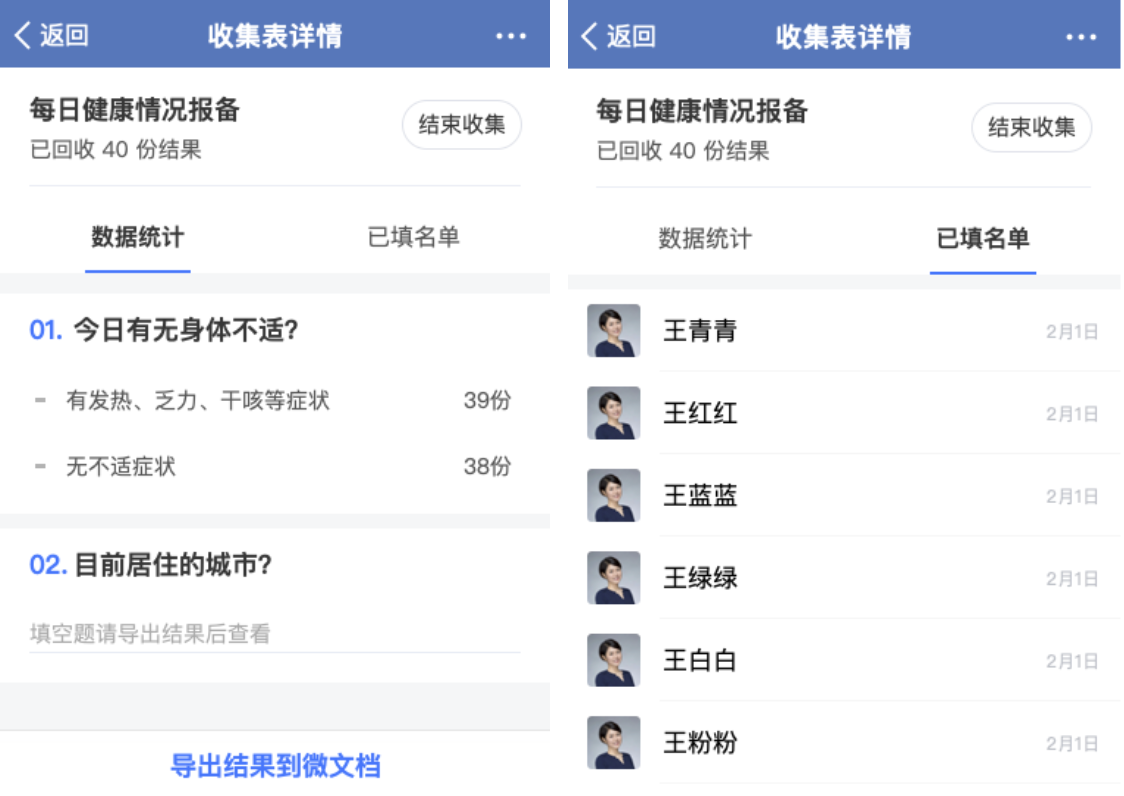Expand the 无不适症状 option row
This screenshot has width=1124, height=796.
273,466
